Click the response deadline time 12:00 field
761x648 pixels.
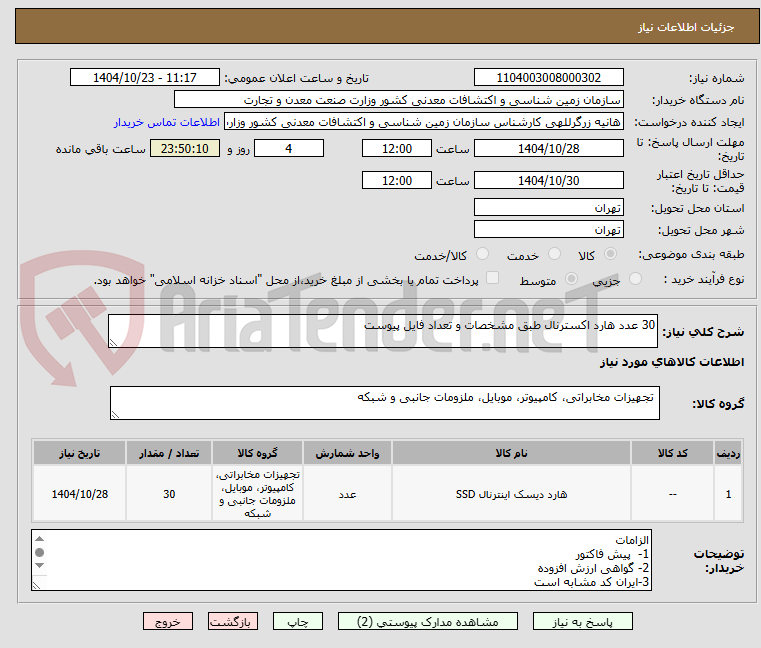(397, 149)
